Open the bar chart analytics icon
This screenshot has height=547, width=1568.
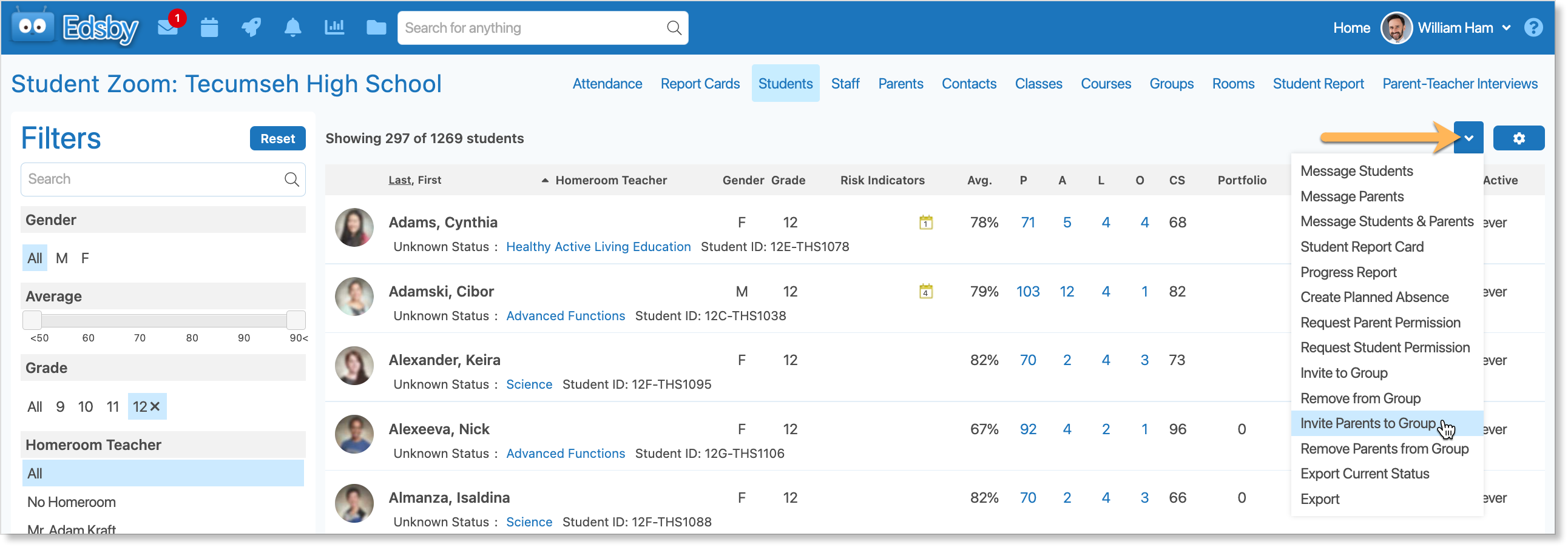coord(334,27)
